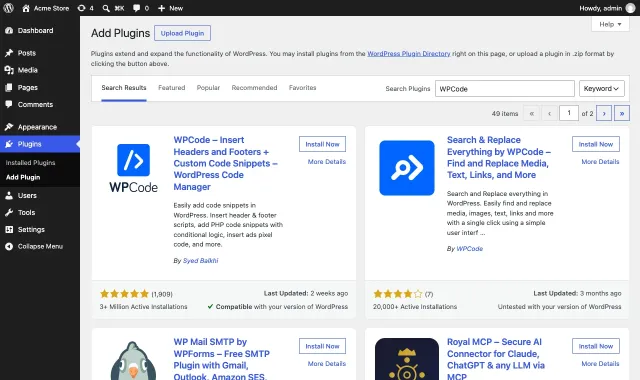Screen dimensions: 640x380
Task: Switch to Favorites tab
Action: (x=302, y=88)
